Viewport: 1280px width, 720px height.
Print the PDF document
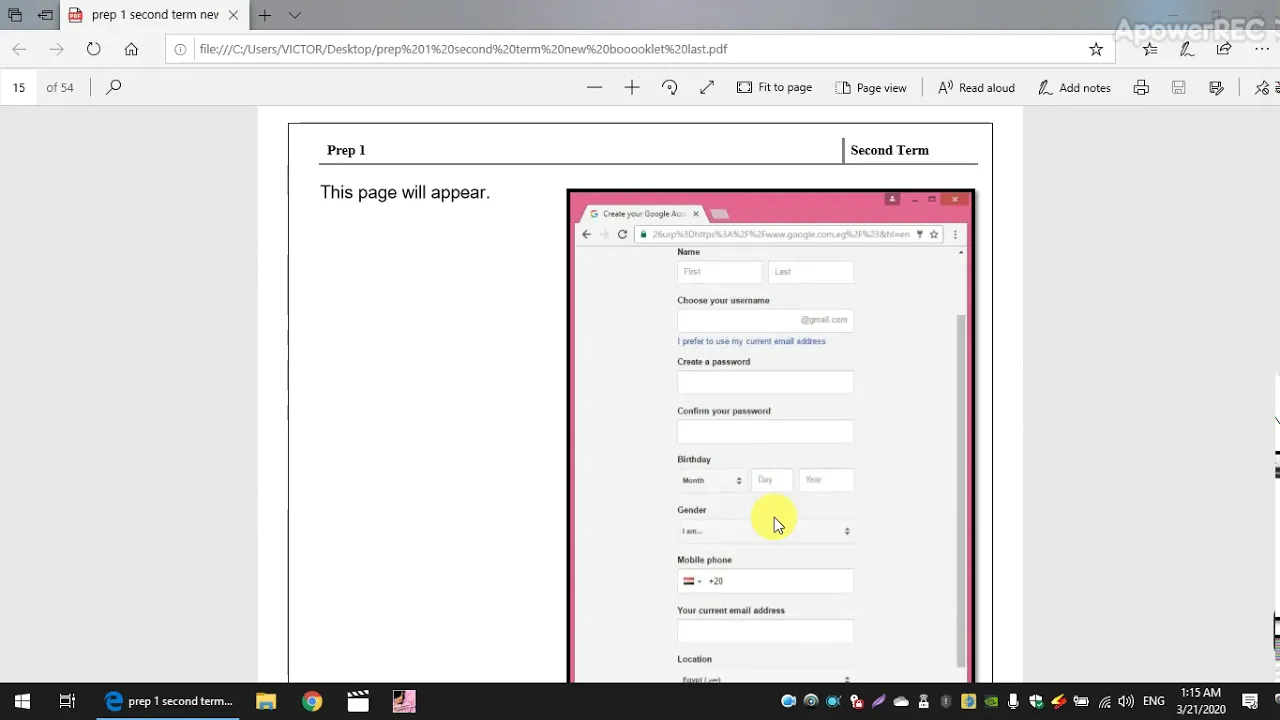[x=1141, y=87]
